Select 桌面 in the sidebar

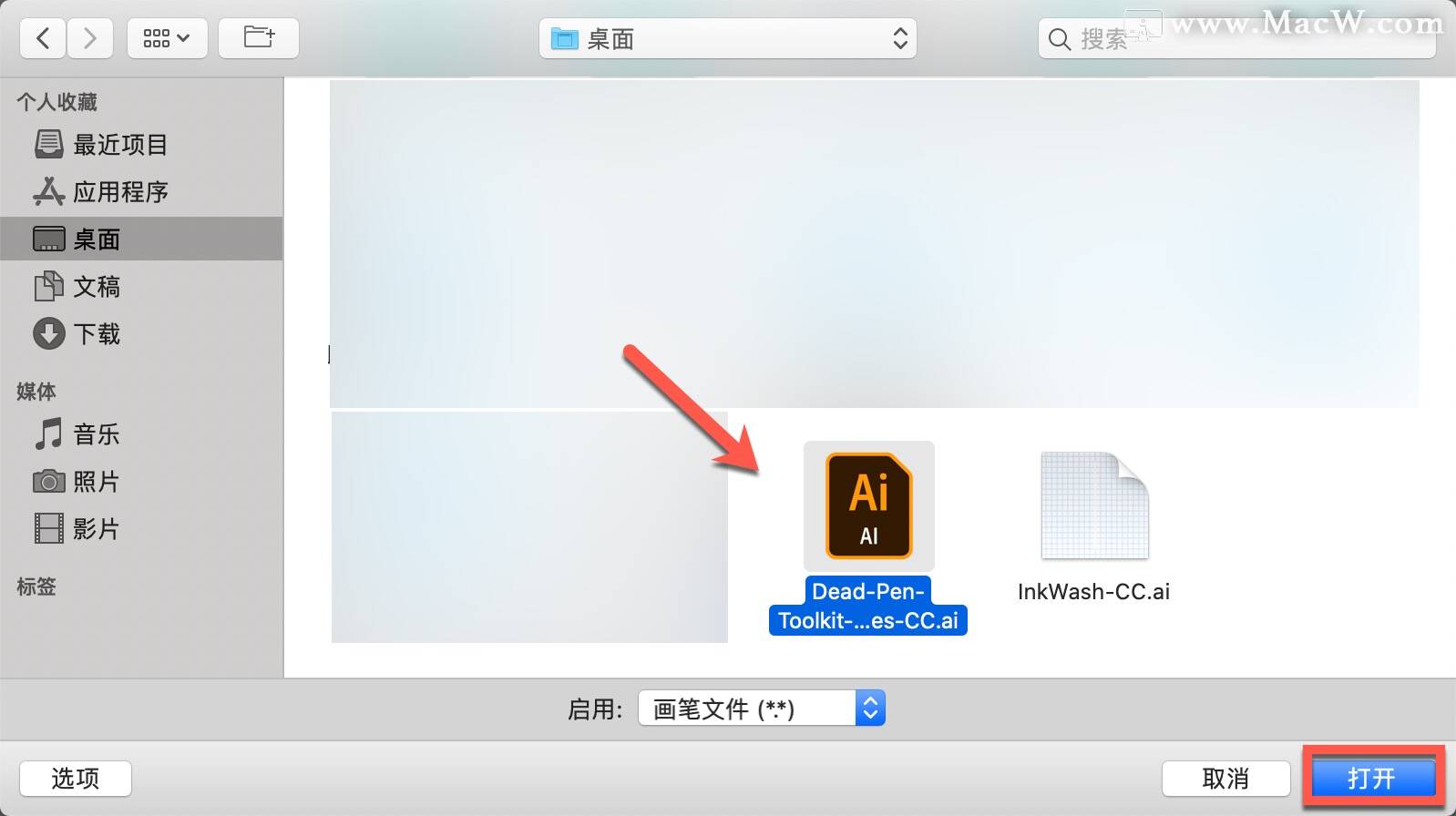point(141,239)
